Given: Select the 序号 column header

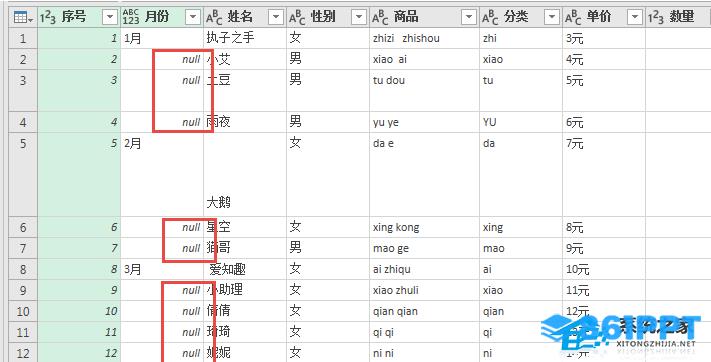Looking at the screenshot, I should tap(79, 17).
